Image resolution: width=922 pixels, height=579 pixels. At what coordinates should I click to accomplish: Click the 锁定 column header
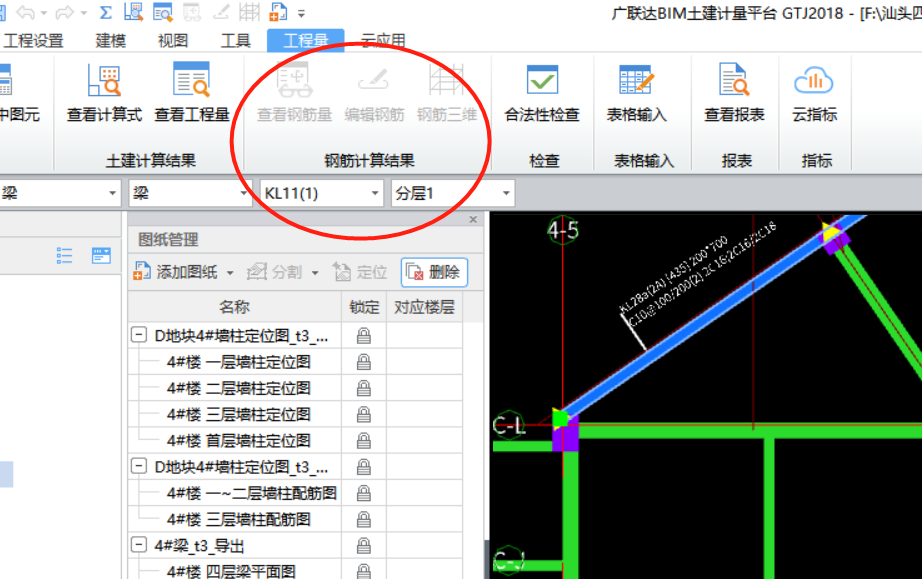364,307
